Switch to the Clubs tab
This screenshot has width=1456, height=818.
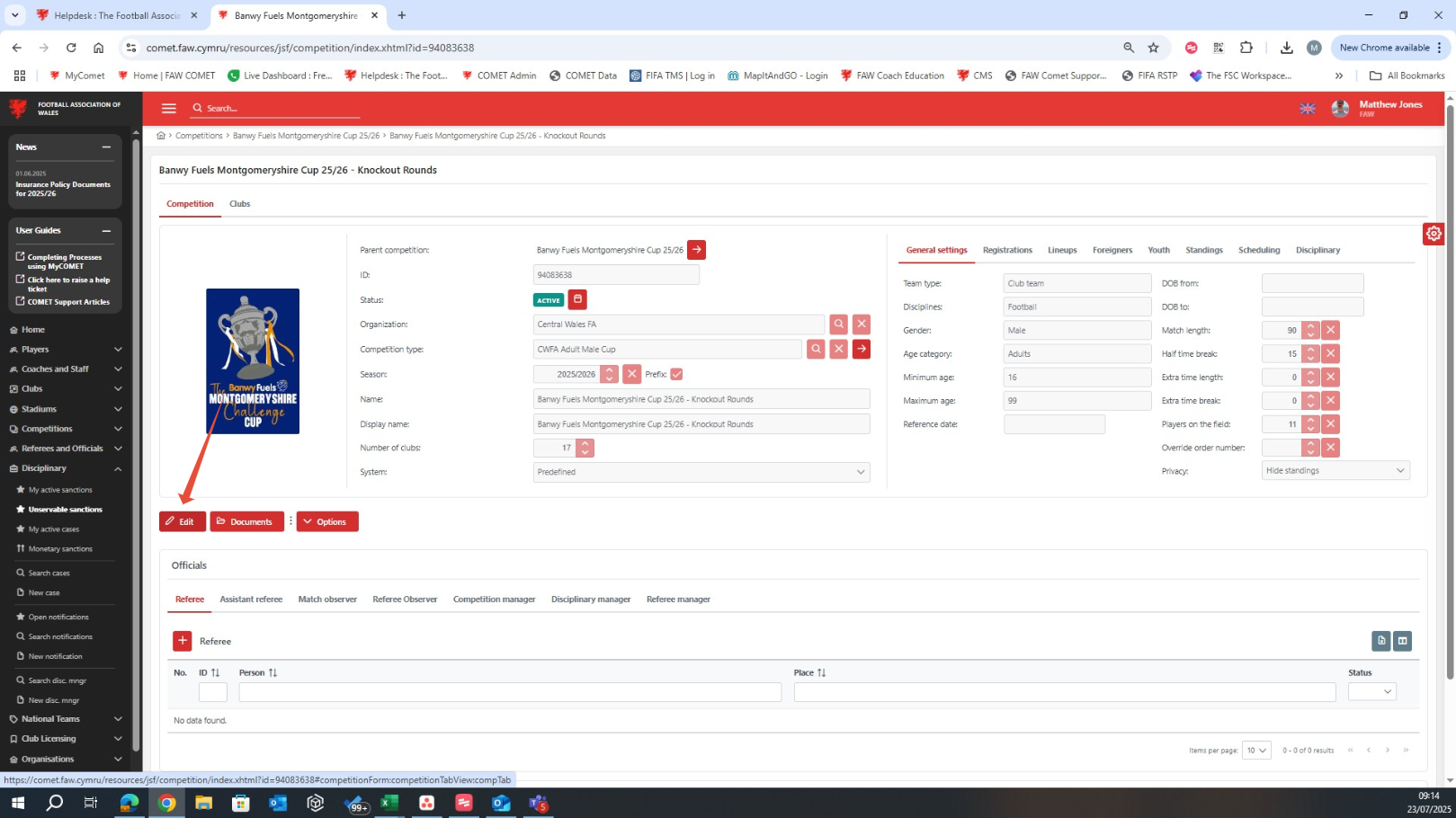(239, 204)
